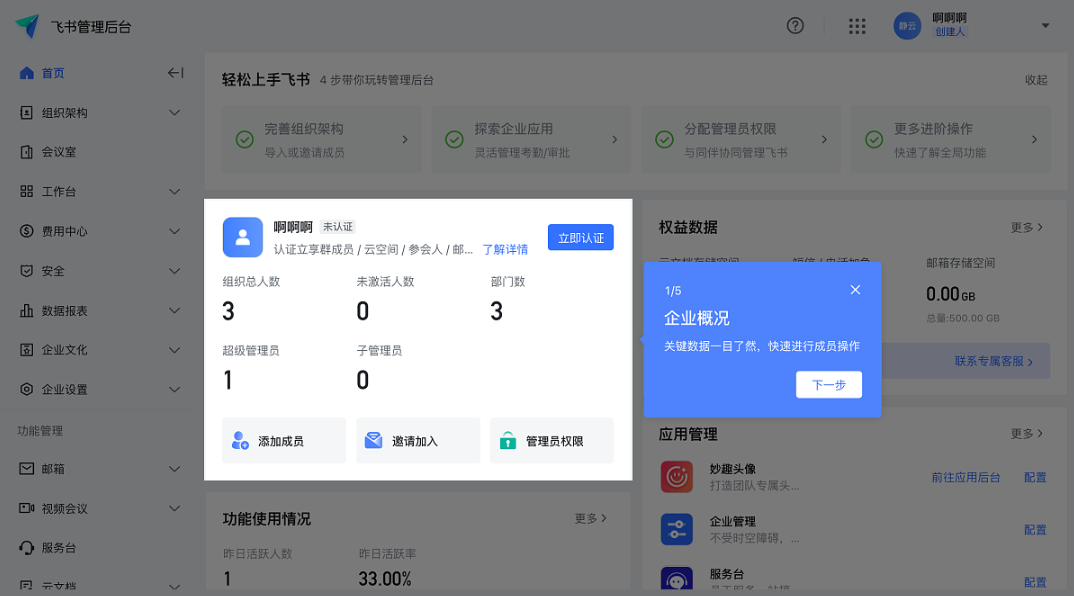The height and width of the screenshot is (596, 1074).
Task: Click 邀请加入 quick action
Action: (418, 440)
